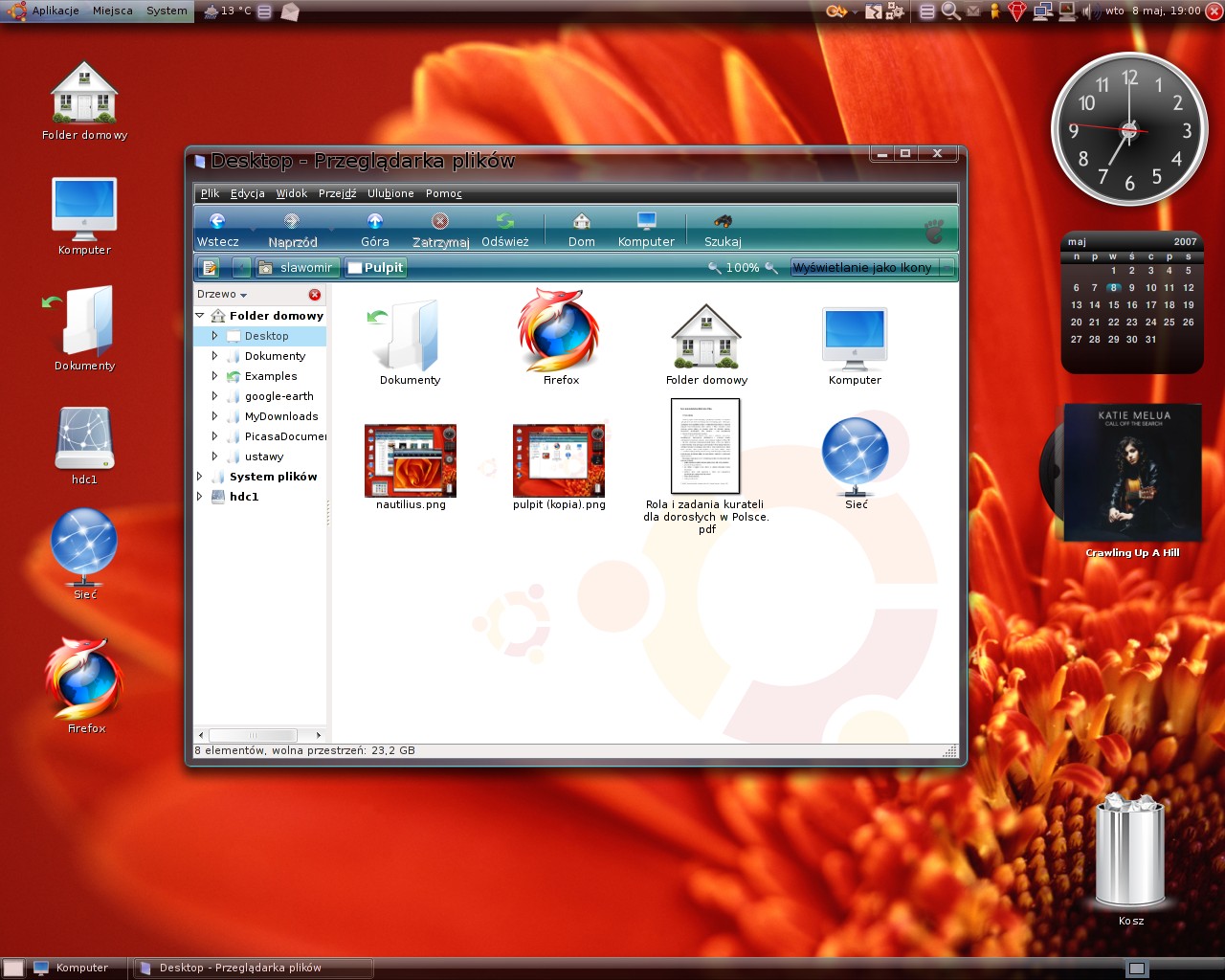
Task: Open the Wyświetlanie jako Ikony dropdown
Action: pyautogui.click(x=872, y=268)
